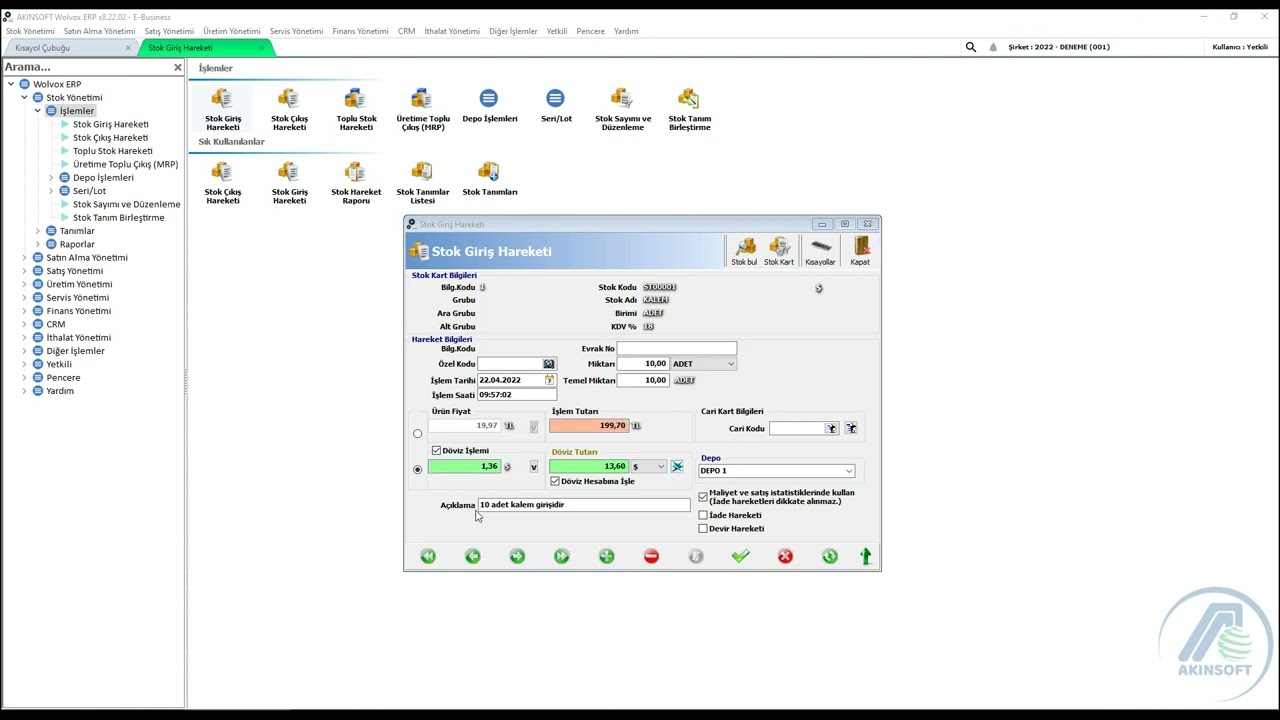Toggle Döviz Hesabına İşle checkbox
Viewport: 1280px width, 720px height.
pyautogui.click(x=555, y=481)
